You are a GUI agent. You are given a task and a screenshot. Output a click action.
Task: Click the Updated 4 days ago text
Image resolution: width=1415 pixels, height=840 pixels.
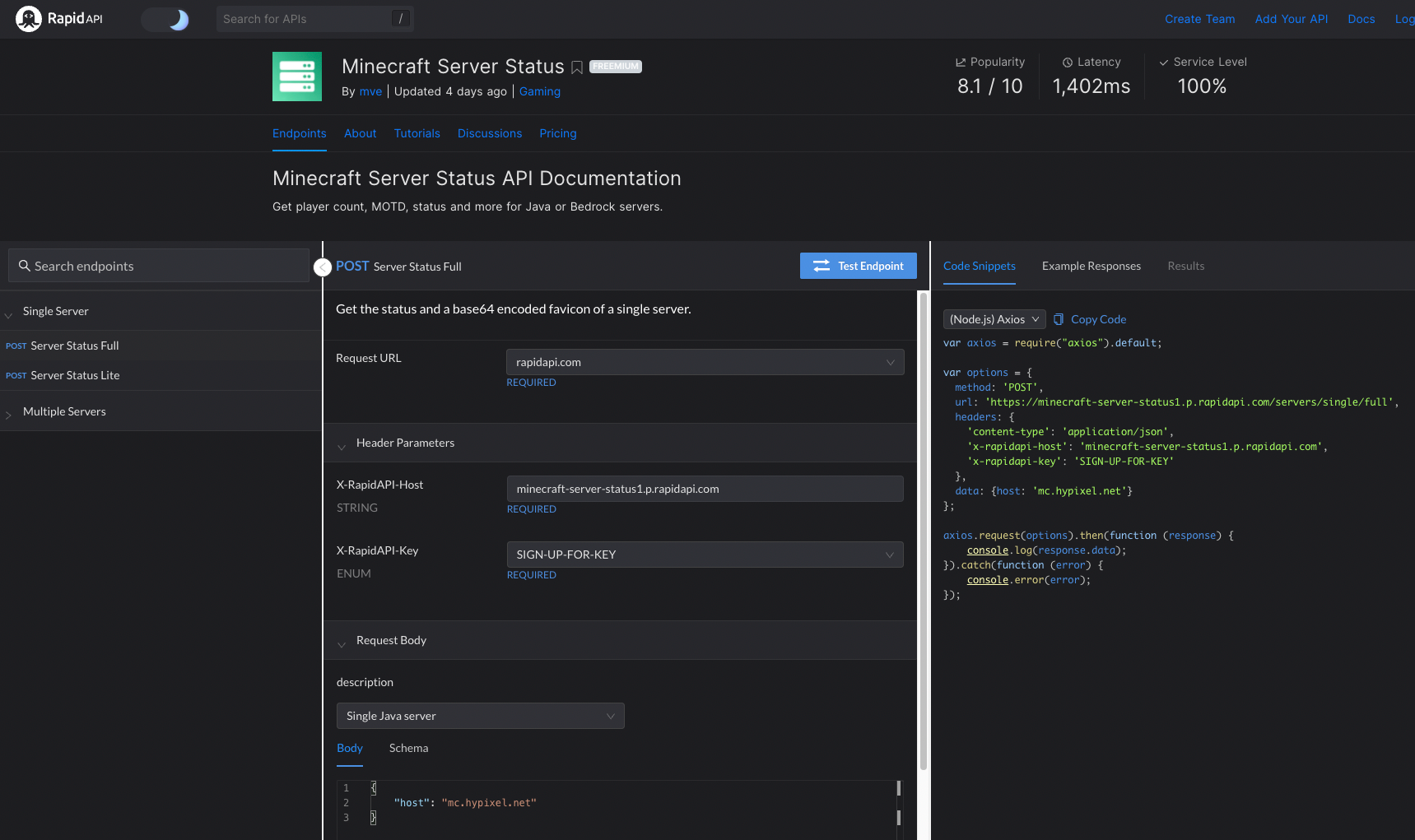pos(450,91)
